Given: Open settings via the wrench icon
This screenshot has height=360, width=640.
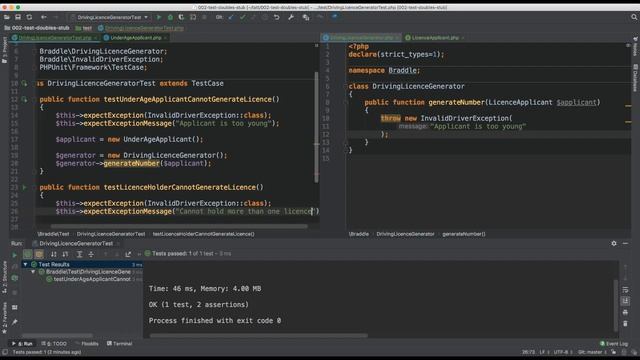Looking at the screenshot, I should point(291,17).
